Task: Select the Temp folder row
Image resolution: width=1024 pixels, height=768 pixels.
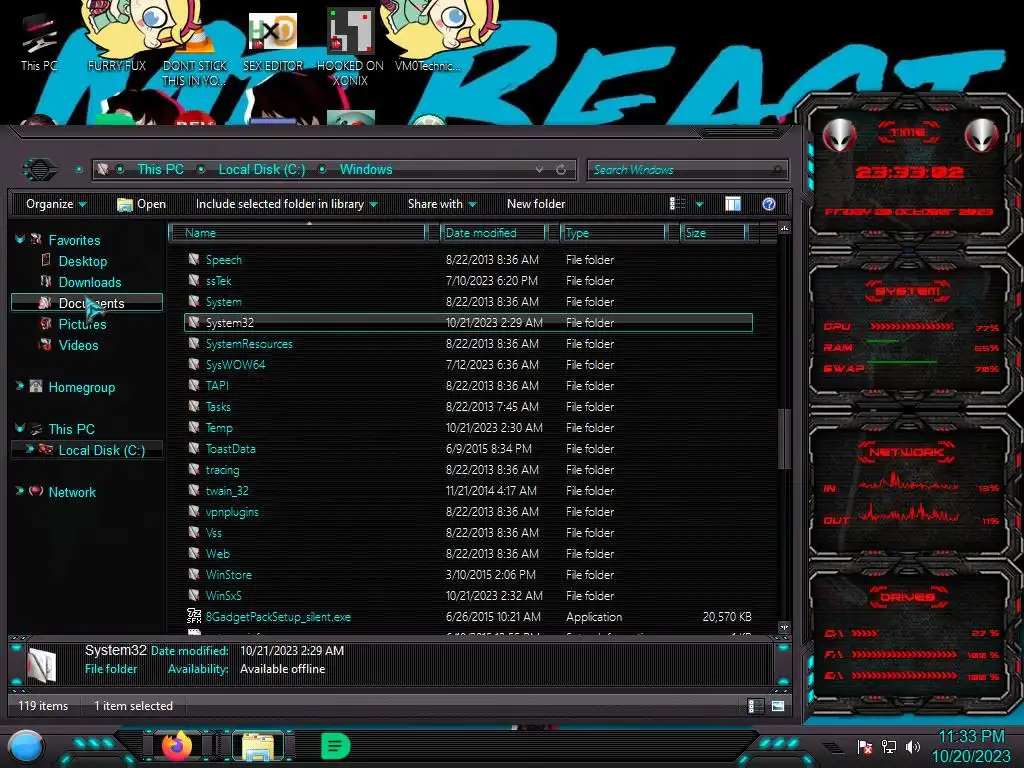Action: click(468, 428)
